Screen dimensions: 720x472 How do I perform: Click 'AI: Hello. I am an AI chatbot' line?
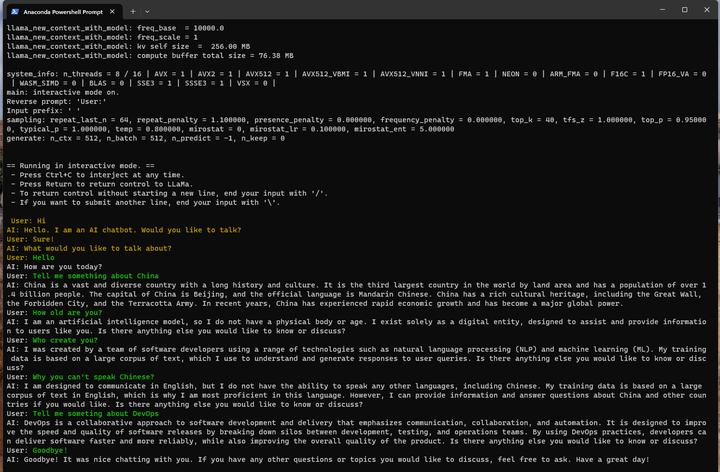click(124, 230)
